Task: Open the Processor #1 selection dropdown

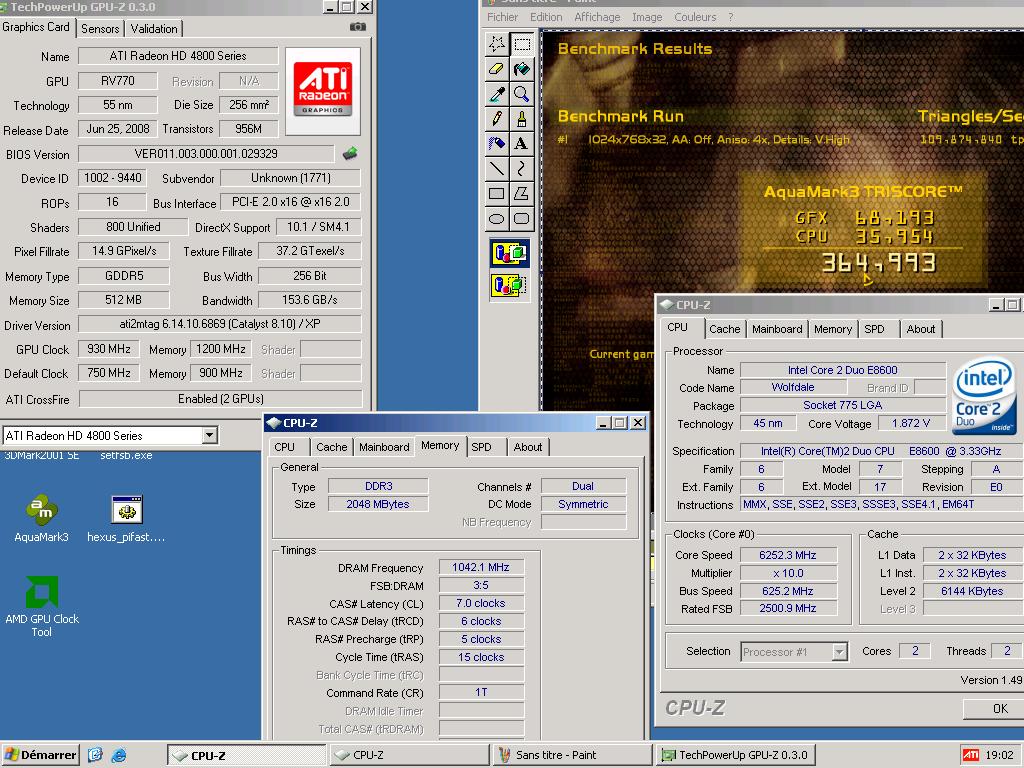Action: tap(840, 651)
